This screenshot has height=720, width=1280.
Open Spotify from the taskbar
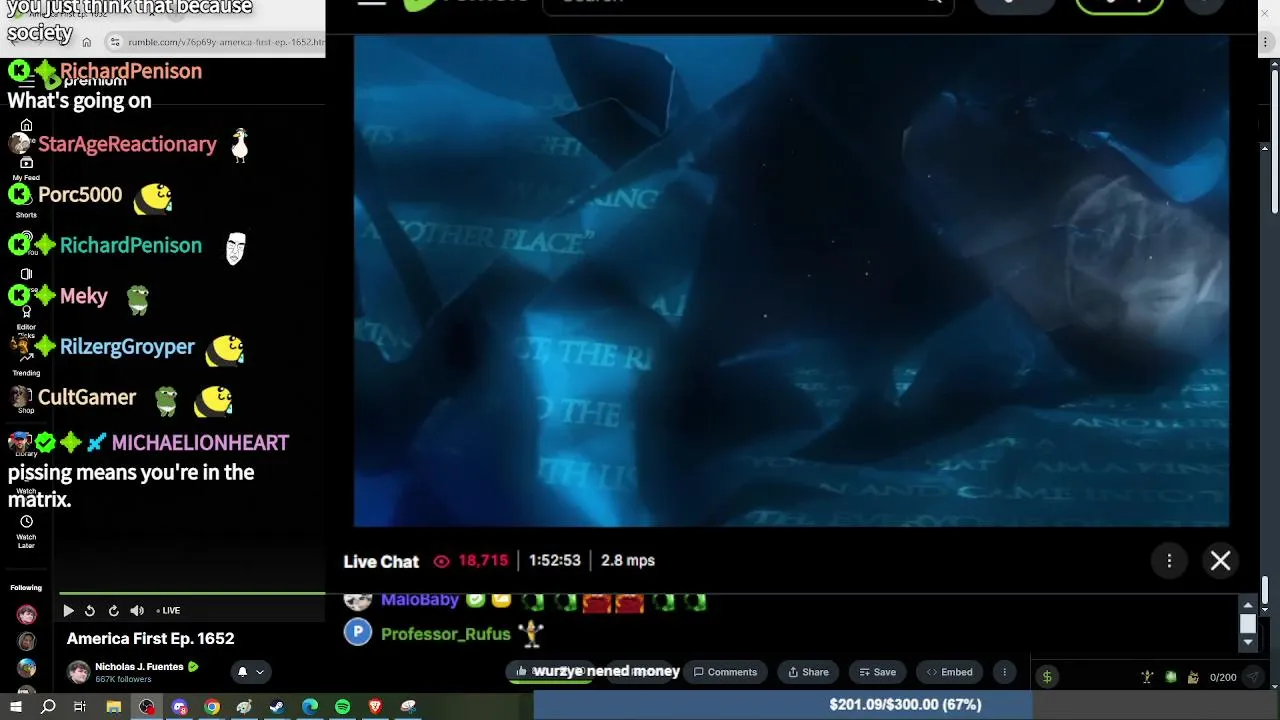(x=342, y=707)
